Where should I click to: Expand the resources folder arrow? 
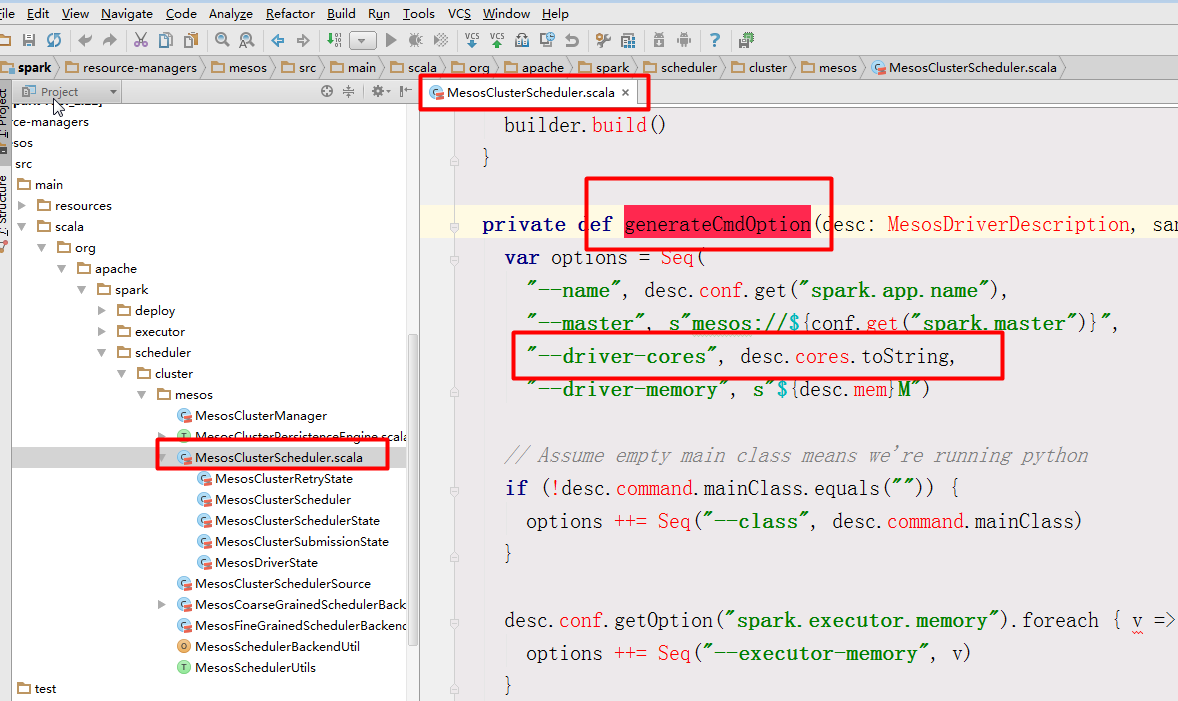(22, 205)
